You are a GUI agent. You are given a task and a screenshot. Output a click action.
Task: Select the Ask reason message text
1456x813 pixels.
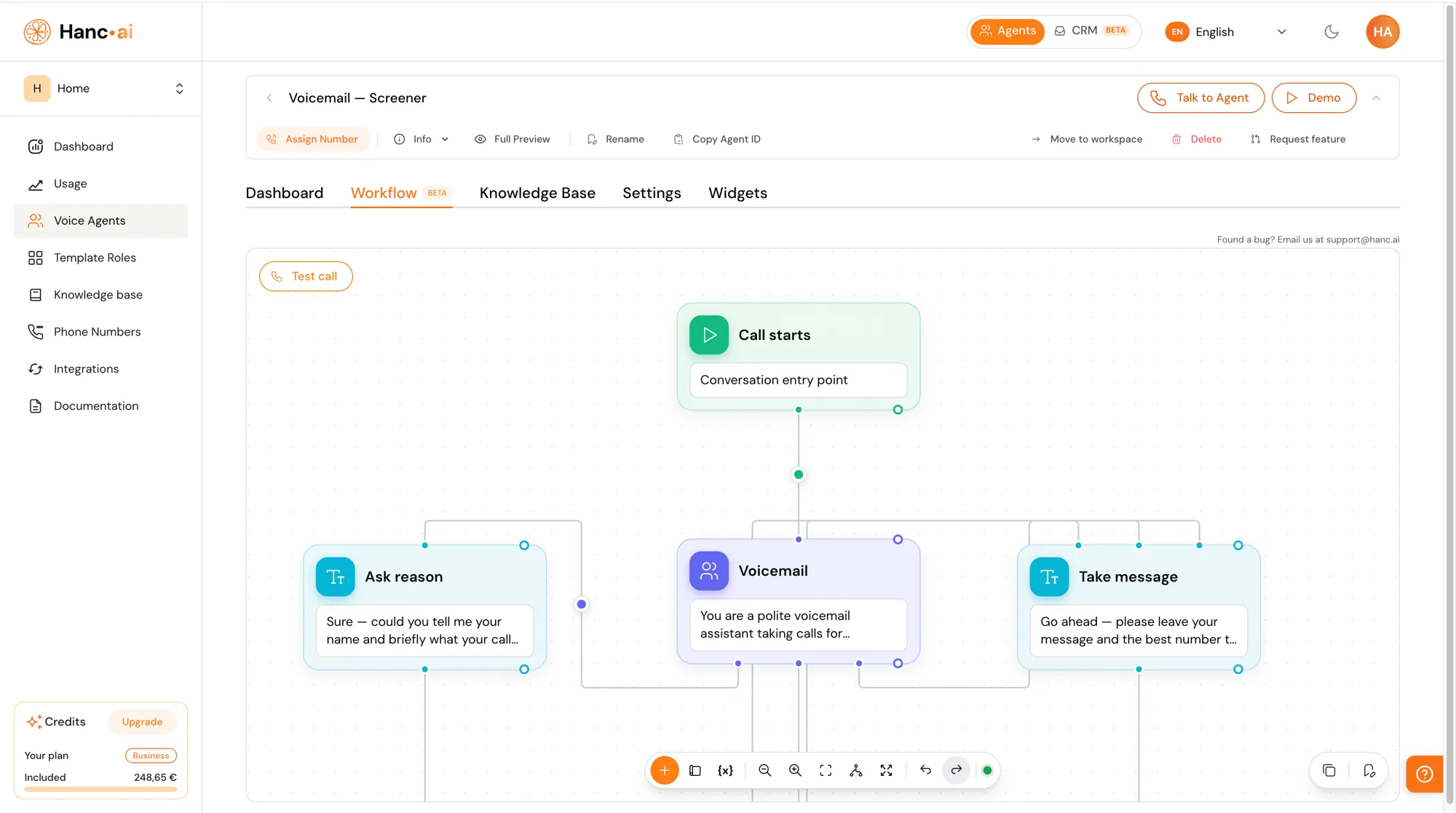pos(424,630)
